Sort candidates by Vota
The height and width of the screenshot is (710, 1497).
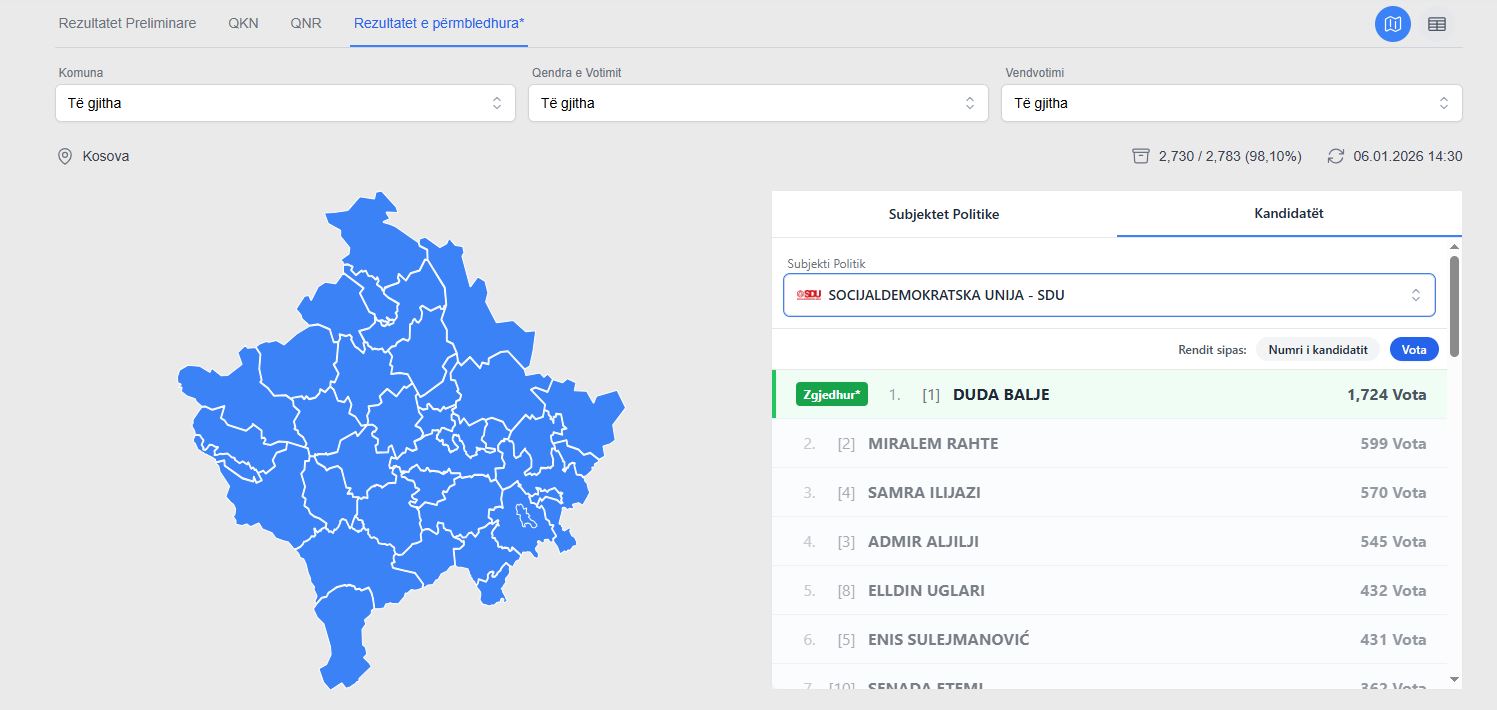click(1414, 349)
